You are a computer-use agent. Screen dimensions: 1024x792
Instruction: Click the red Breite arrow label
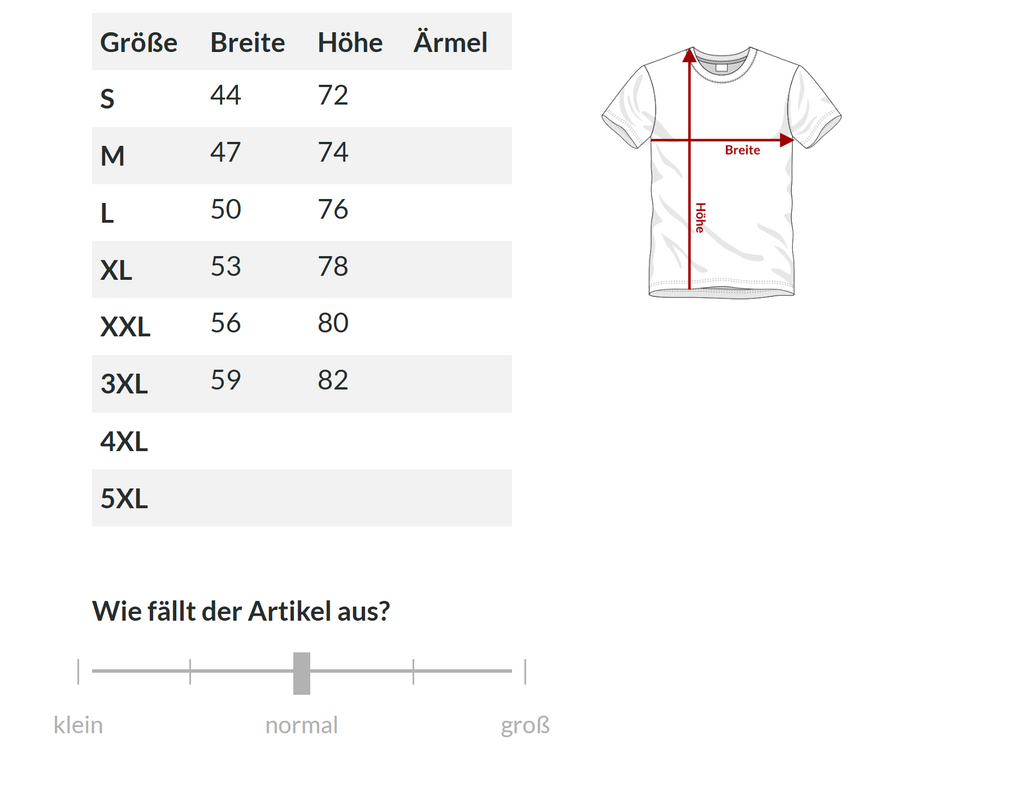coord(743,150)
